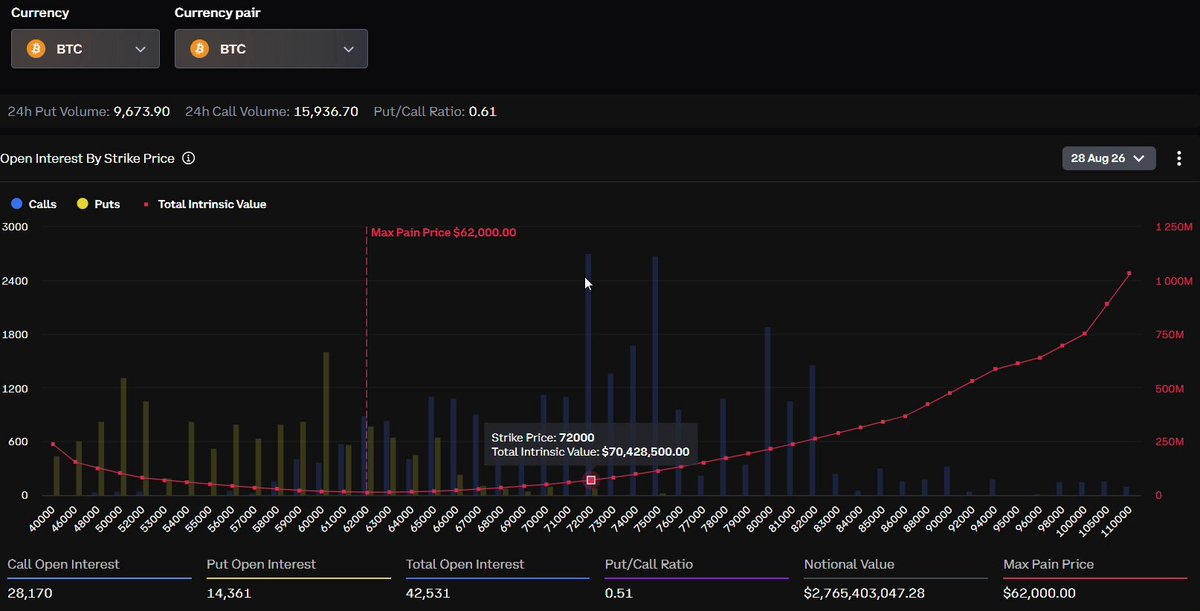Screen dimensions: 1200x611
Task: Click the last intrinsic value point at 110000
Action: (1129, 273)
